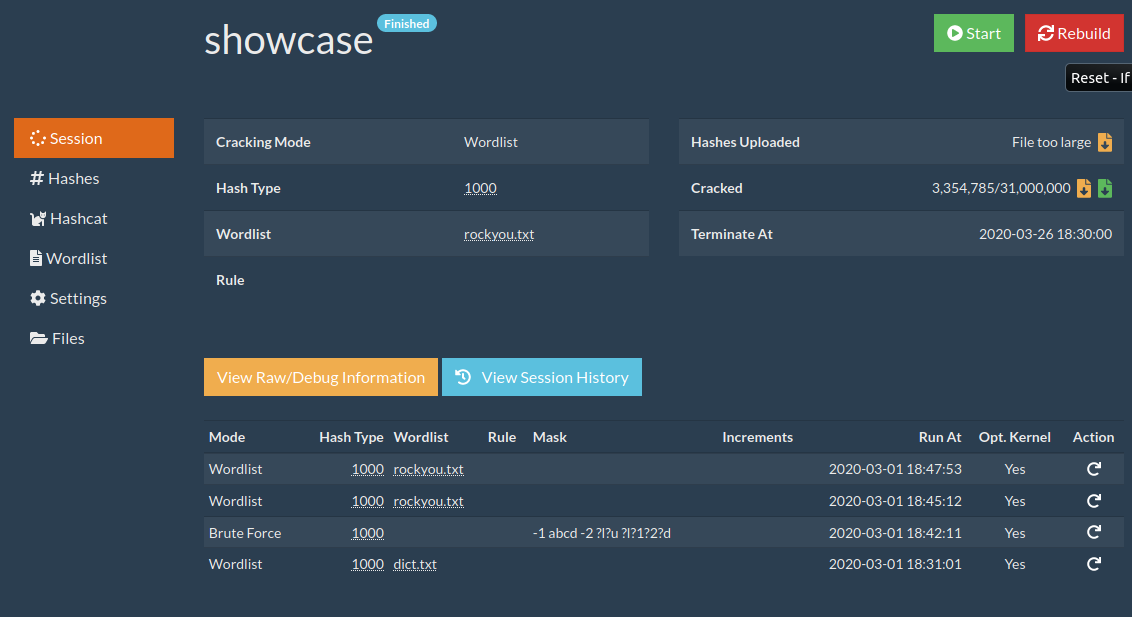Rerun the dict.txt session via its redo icon

(1093, 564)
